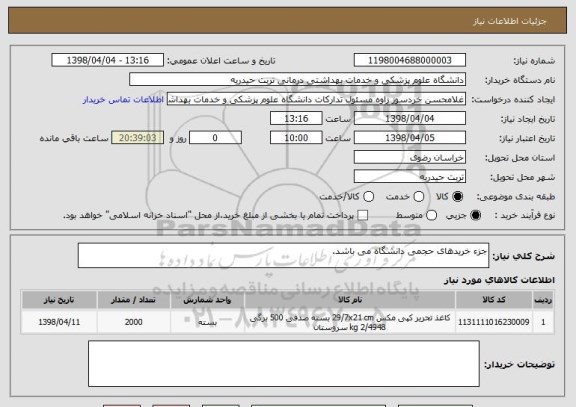This screenshot has width=576, height=407.
Task: Click the شرح کلی نیاز description box
Action: point(283,255)
